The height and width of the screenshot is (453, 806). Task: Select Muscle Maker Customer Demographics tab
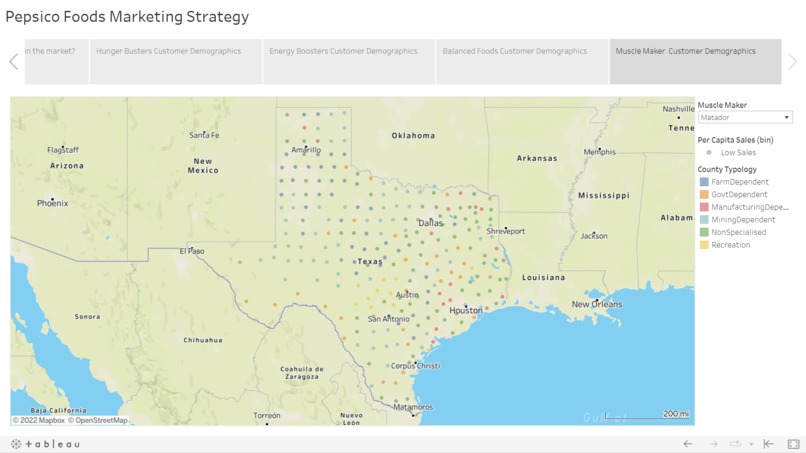click(x=695, y=61)
